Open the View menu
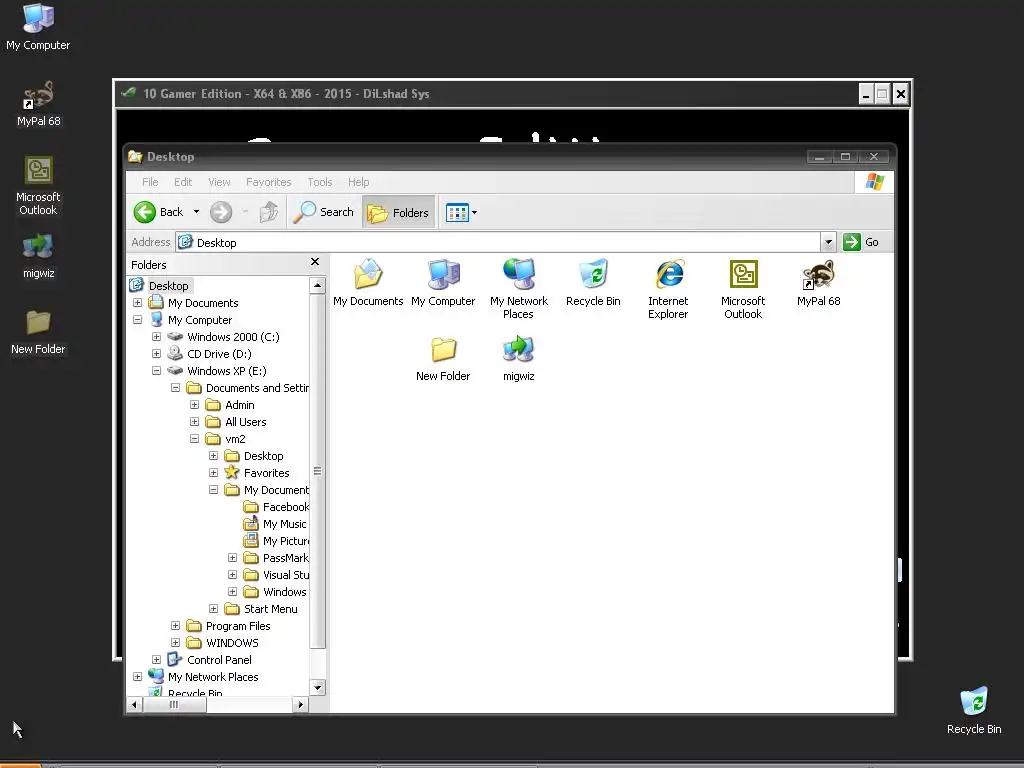The height and width of the screenshot is (768, 1024). pyautogui.click(x=219, y=182)
